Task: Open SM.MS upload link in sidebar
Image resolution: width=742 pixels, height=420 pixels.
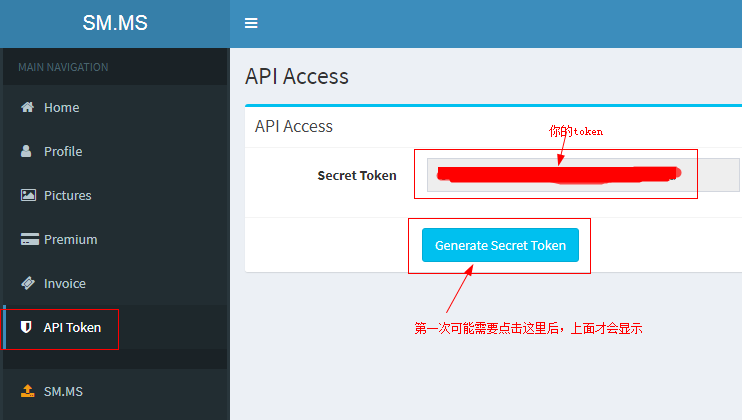Action: click(x=115, y=391)
